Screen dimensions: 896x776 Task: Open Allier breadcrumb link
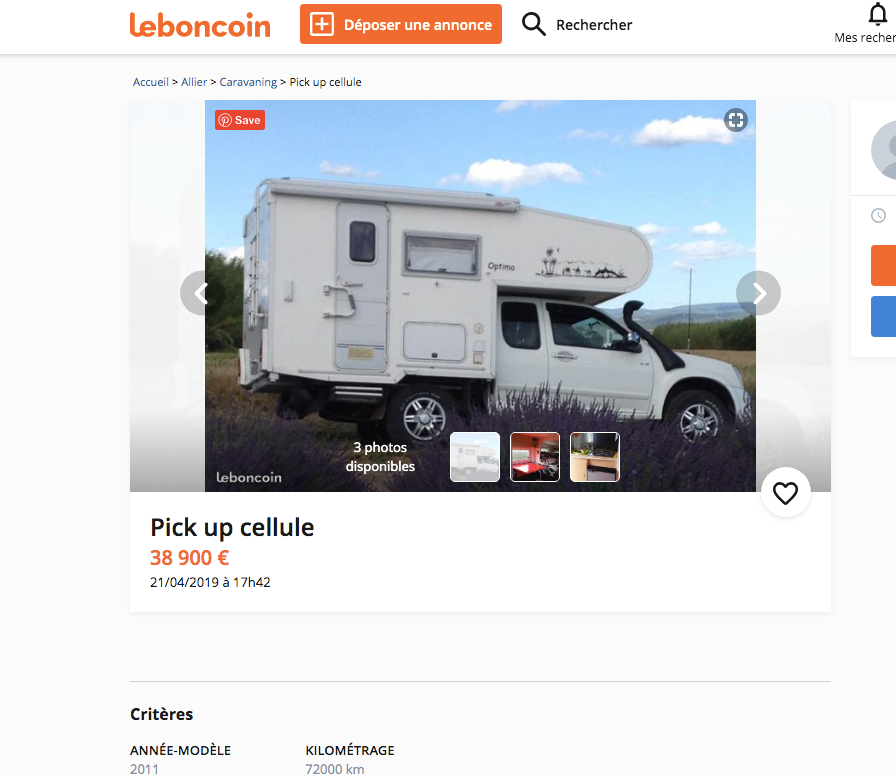point(194,82)
